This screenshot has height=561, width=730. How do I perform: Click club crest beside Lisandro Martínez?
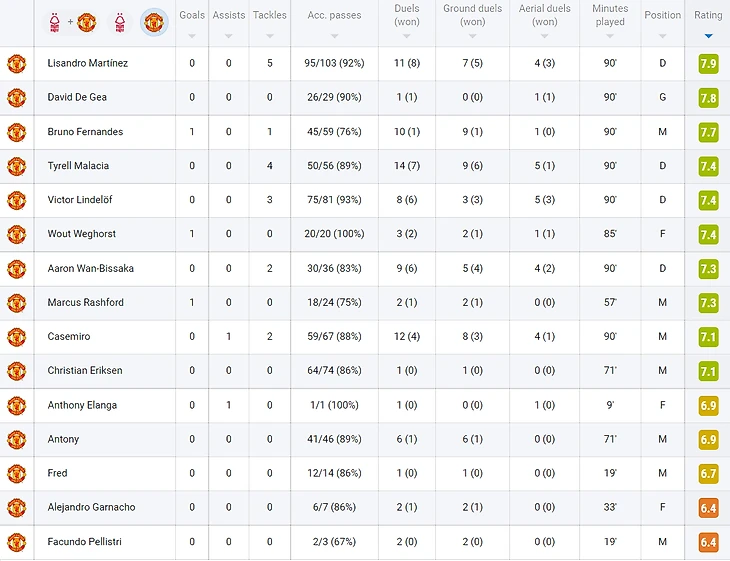(x=16, y=64)
